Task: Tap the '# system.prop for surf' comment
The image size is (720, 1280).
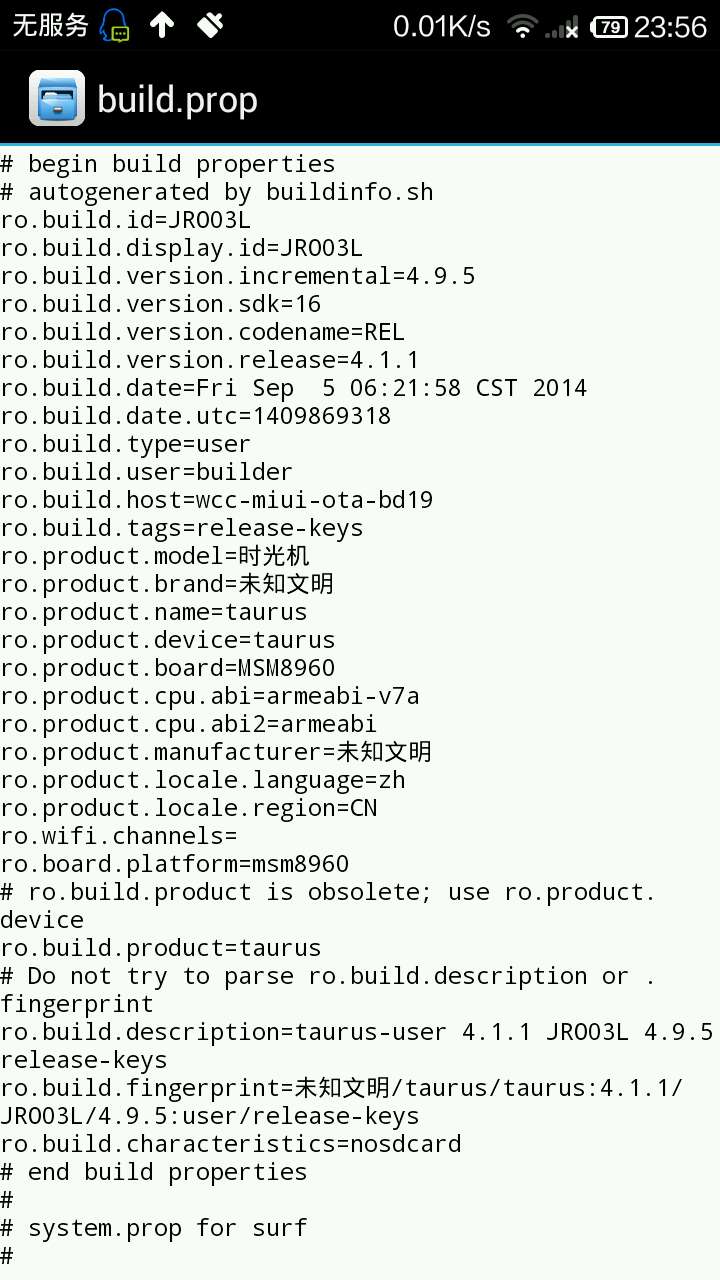Action: [x=153, y=1228]
